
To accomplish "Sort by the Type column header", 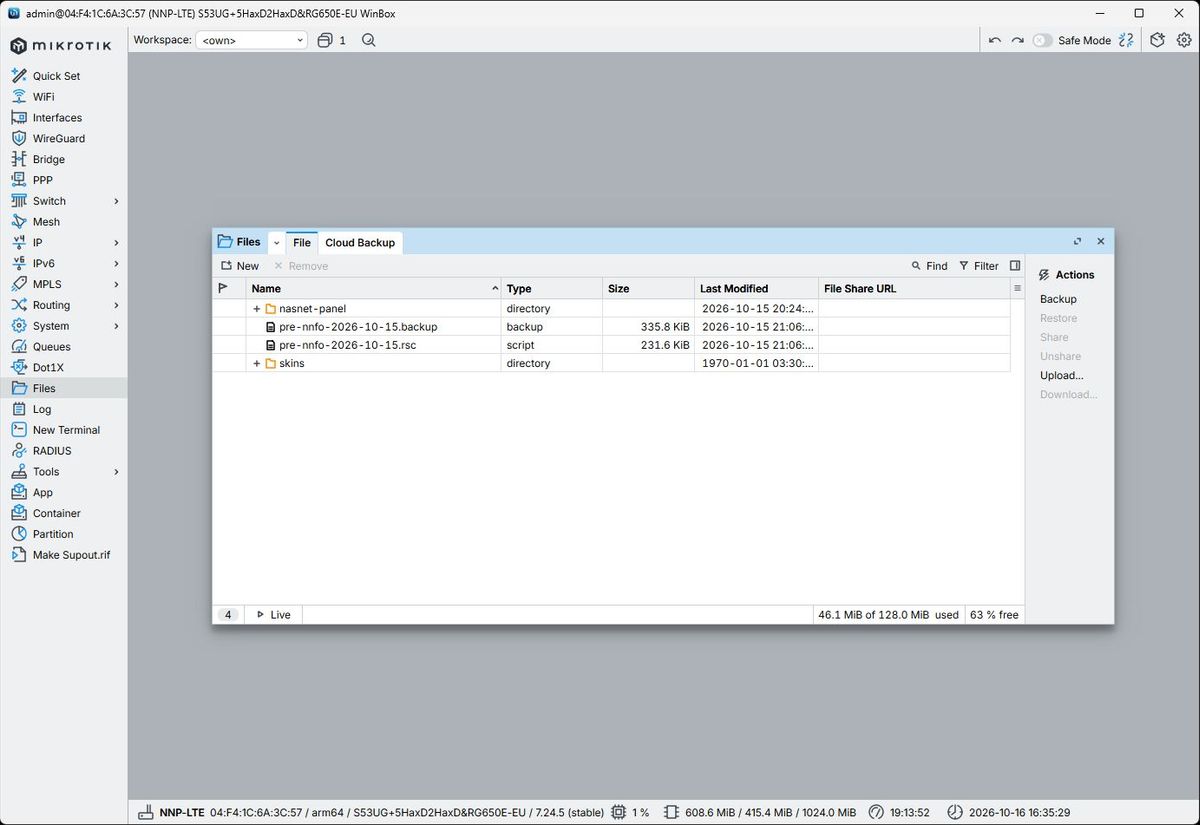I will tap(551, 289).
